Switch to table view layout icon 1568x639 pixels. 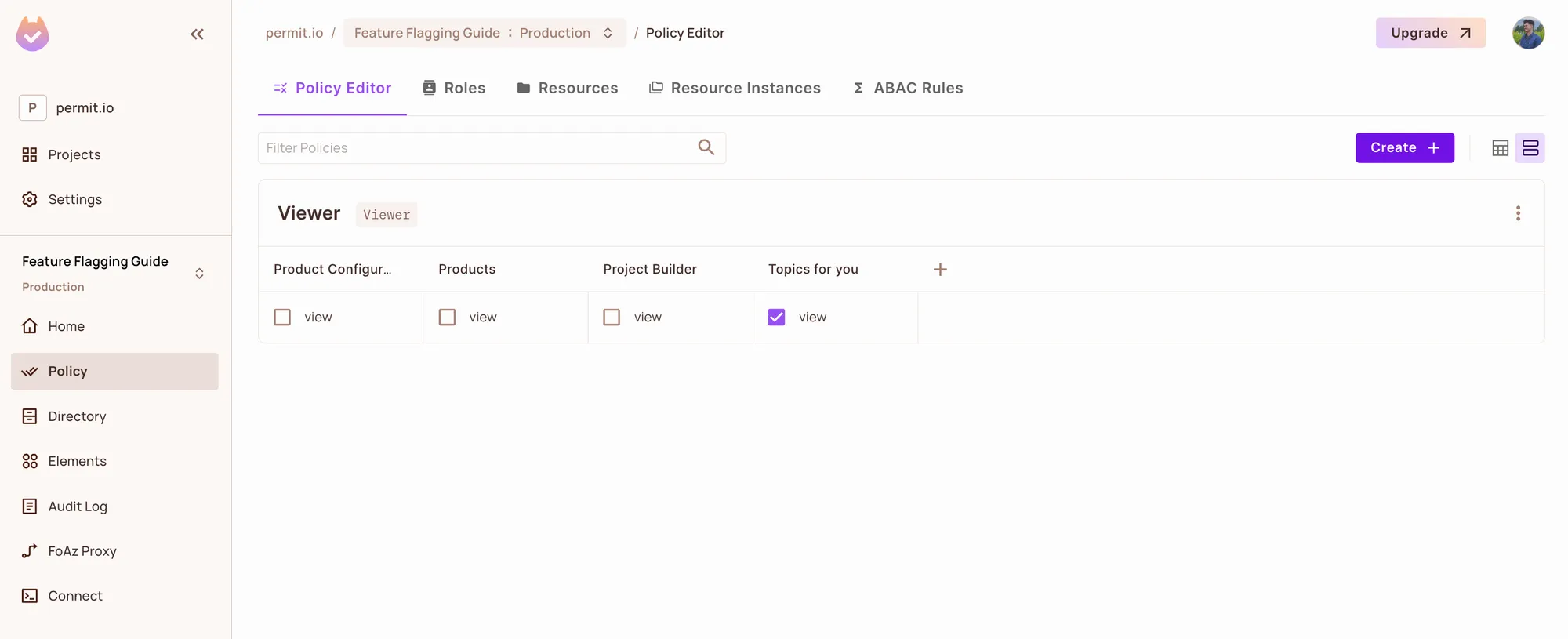(1500, 148)
